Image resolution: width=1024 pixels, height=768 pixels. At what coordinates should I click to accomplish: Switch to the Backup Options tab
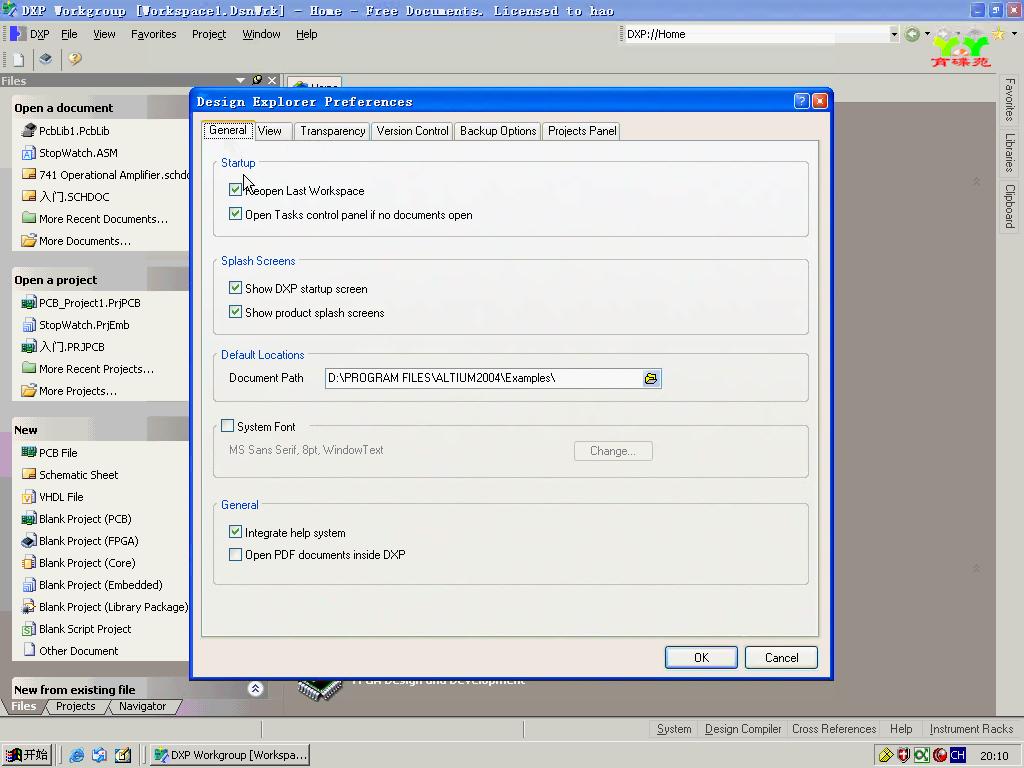(498, 131)
